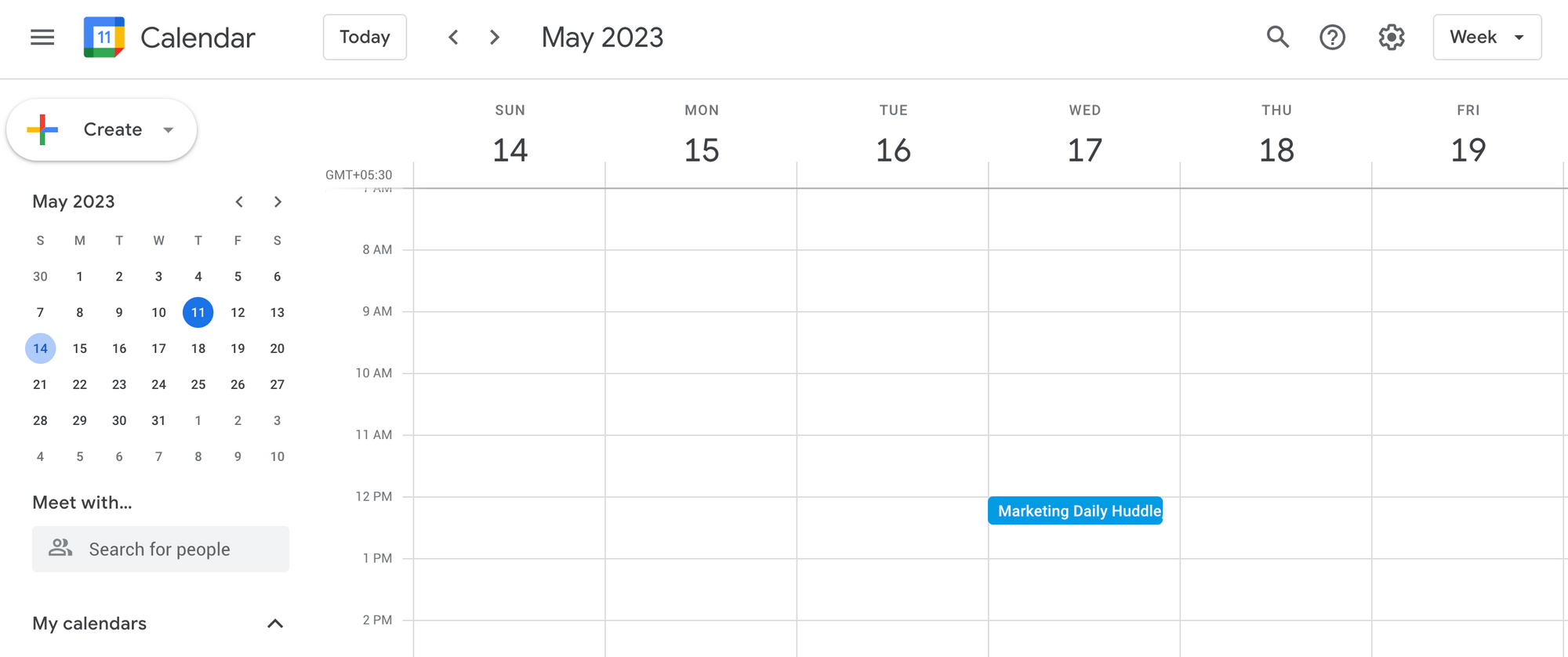This screenshot has width=1568, height=657.
Task: Click the Search for people field
Action: click(160, 549)
